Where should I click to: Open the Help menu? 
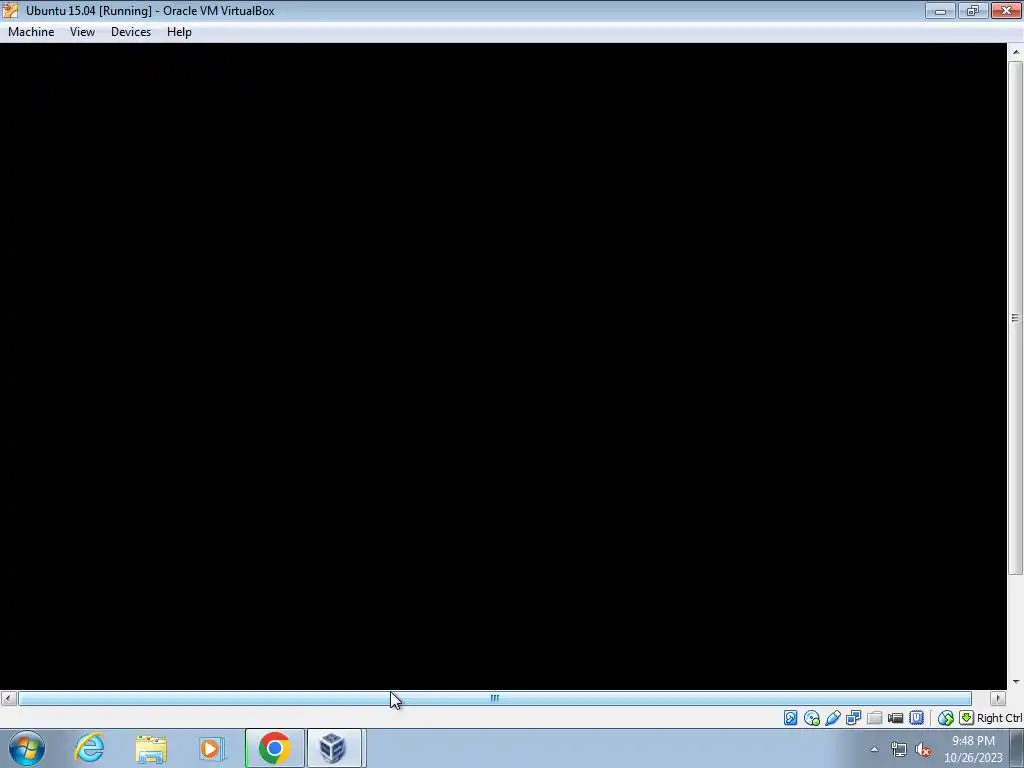(179, 32)
